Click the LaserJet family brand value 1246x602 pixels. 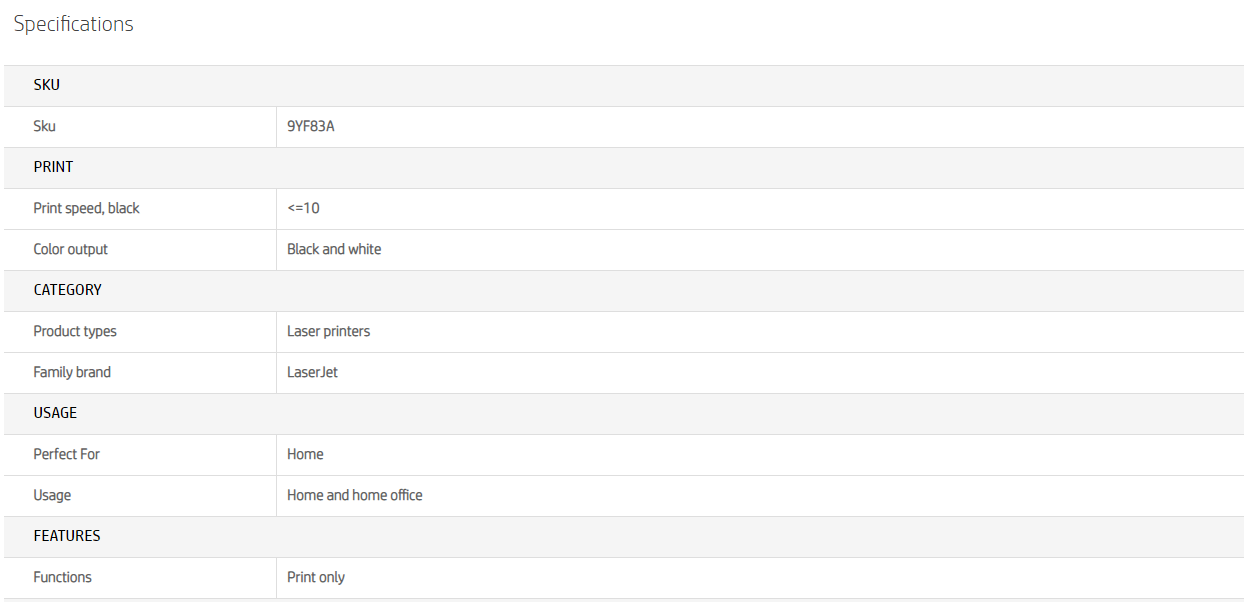coord(312,372)
